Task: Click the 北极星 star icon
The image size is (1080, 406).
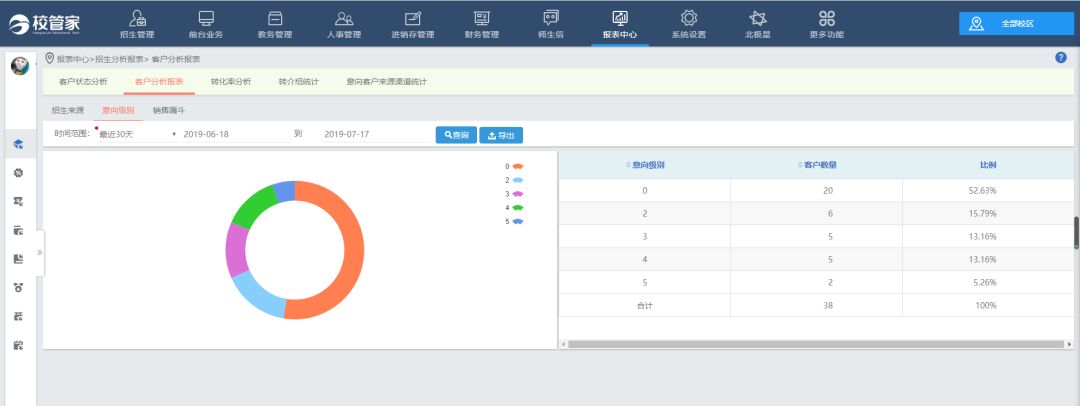Action: point(758,18)
